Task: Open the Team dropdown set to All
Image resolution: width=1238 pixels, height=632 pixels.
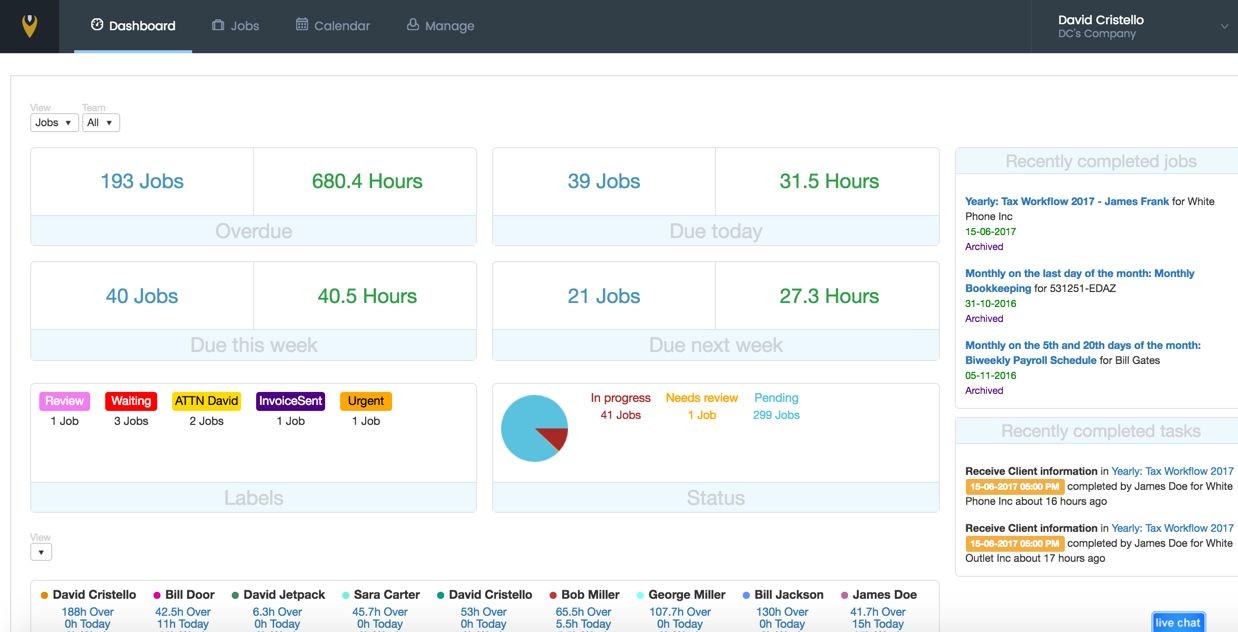Action: tap(100, 122)
